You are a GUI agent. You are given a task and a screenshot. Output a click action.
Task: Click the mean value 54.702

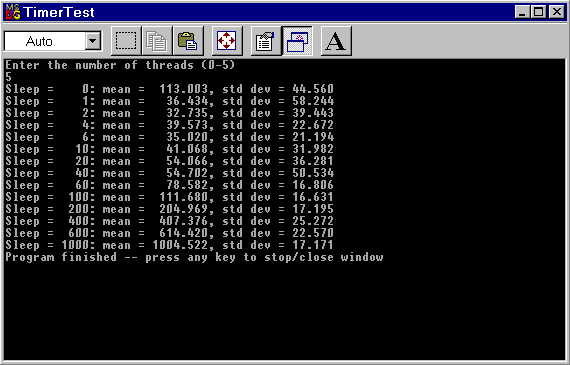point(187,173)
